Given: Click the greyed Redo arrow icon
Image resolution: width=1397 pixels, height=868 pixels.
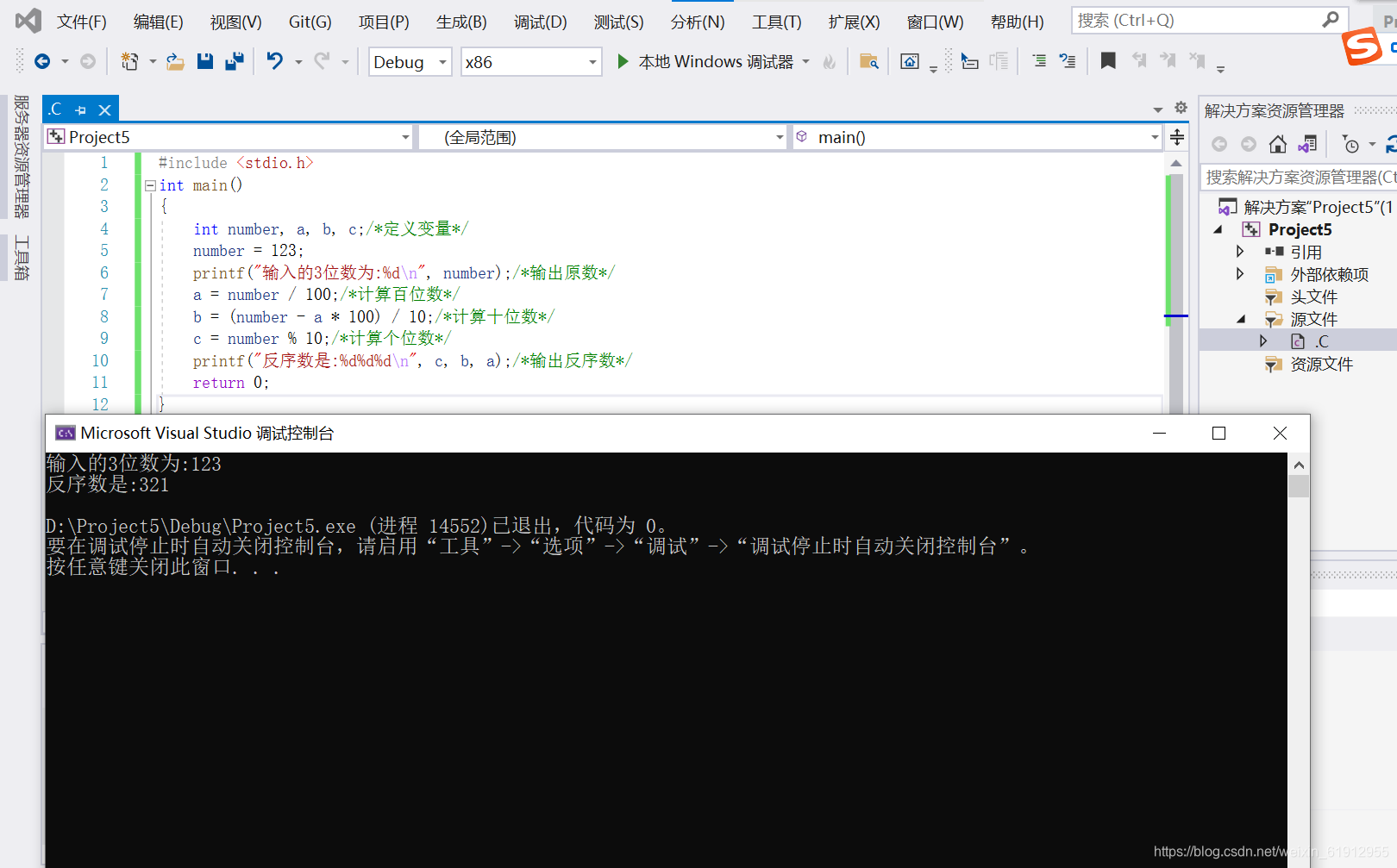Looking at the screenshot, I should (322, 61).
